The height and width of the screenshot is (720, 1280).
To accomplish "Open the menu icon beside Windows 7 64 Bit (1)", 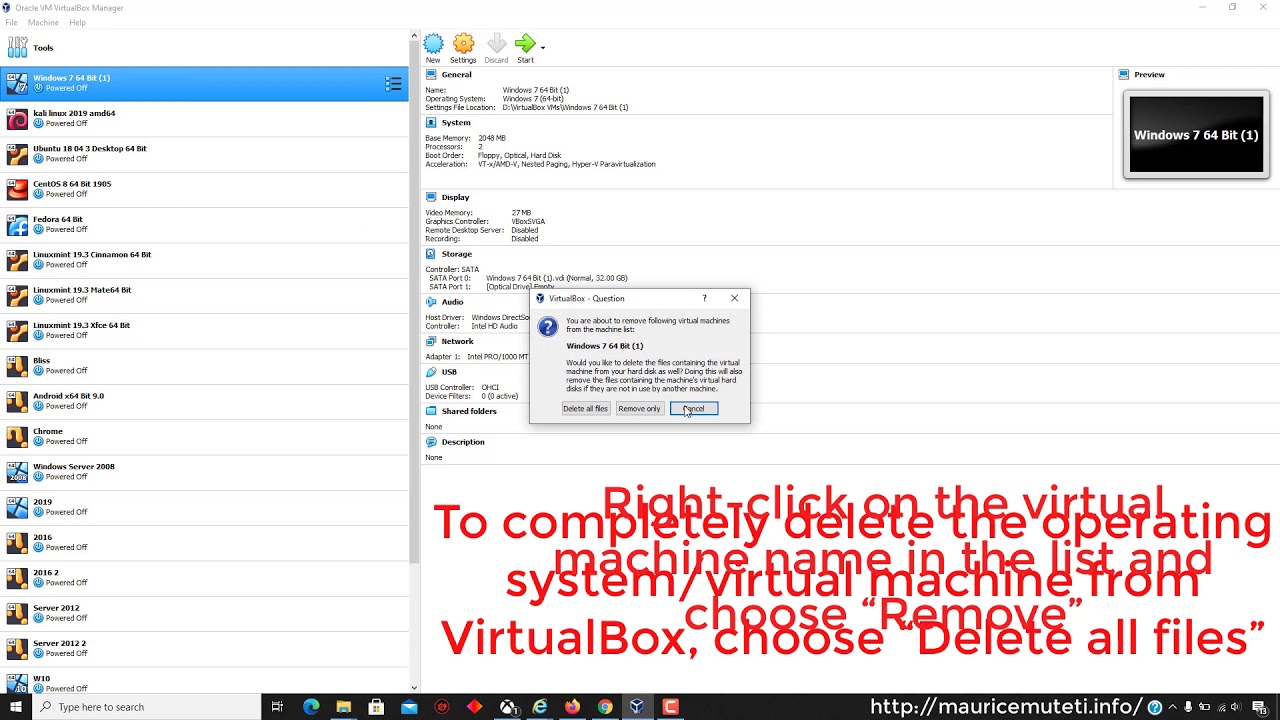I will click(394, 84).
